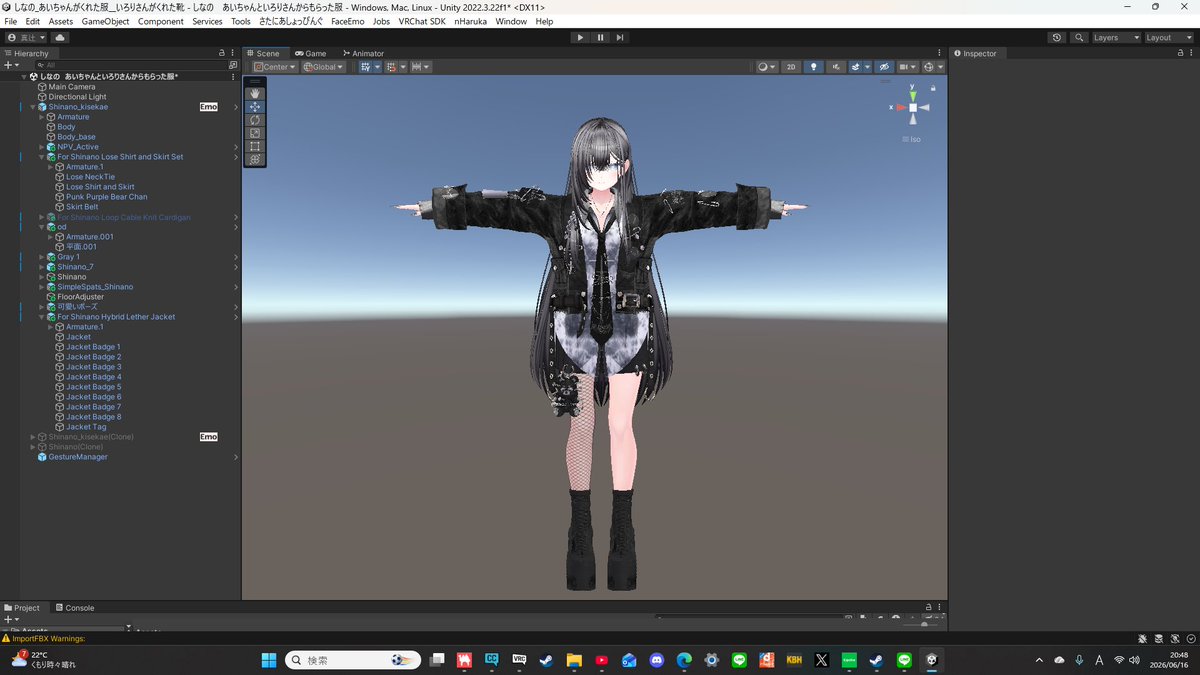The width and height of the screenshot is (1200, 675).
Task: Pause the editor playback
Action: pyautogui.click(x=600, y=37)
